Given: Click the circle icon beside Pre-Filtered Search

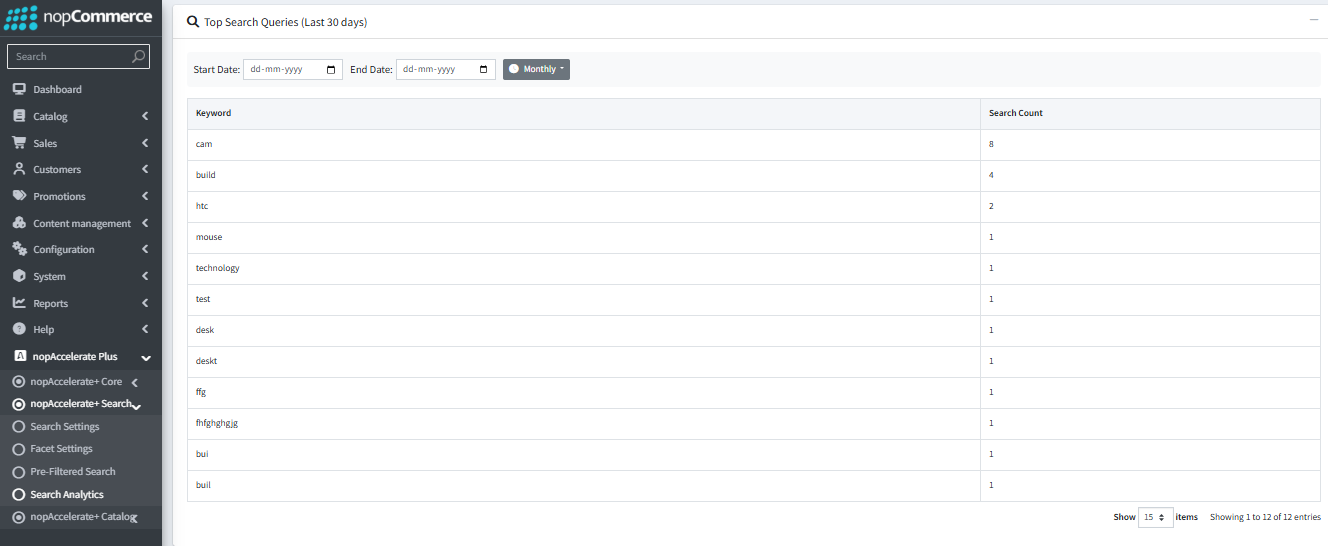Looking at the screenshot, I should [18, 472].
